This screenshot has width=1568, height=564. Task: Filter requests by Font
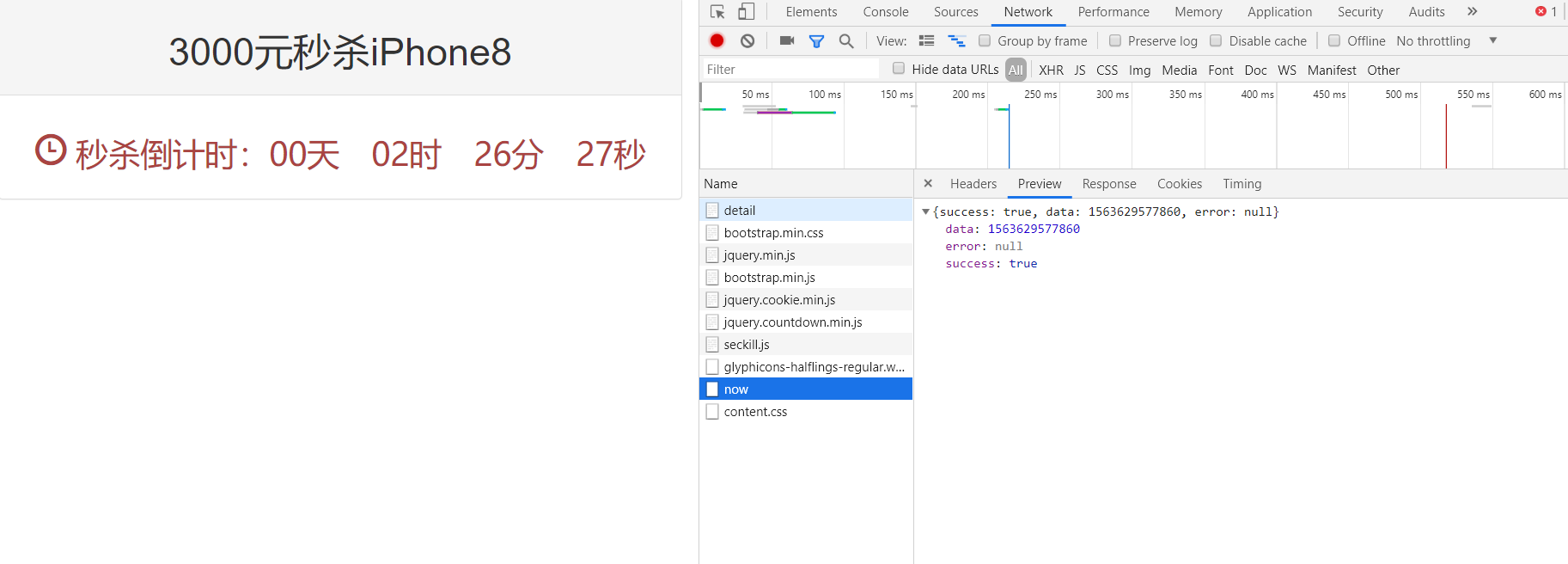coord(1221,70)
